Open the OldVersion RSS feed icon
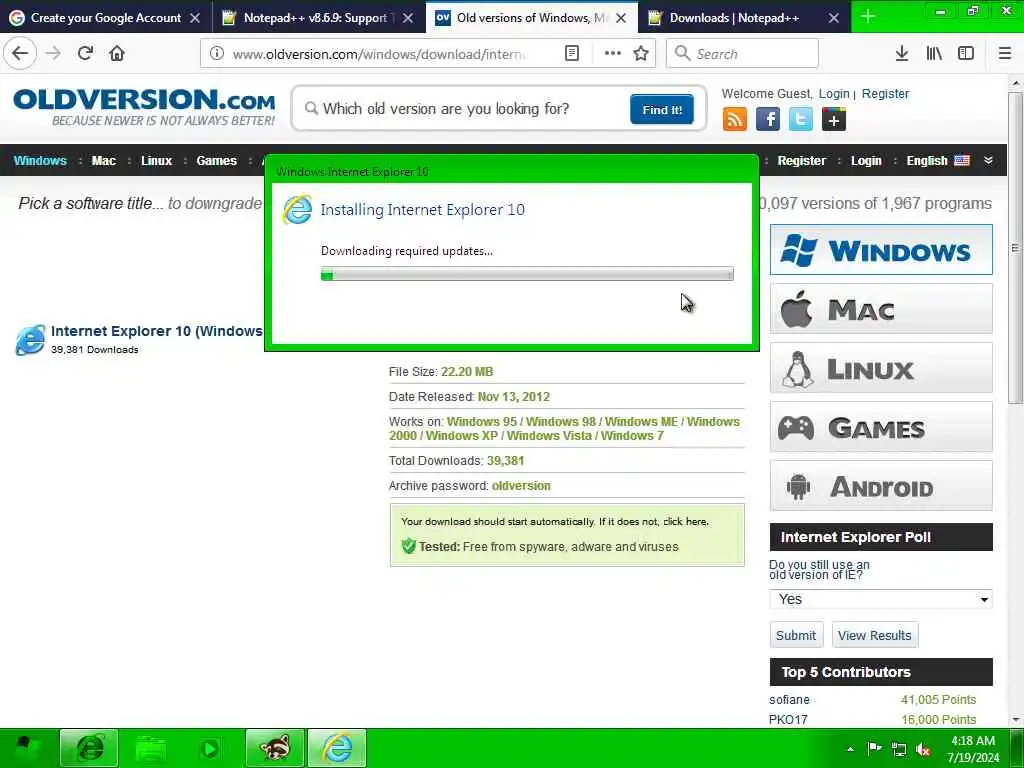 tap(735, 120)
